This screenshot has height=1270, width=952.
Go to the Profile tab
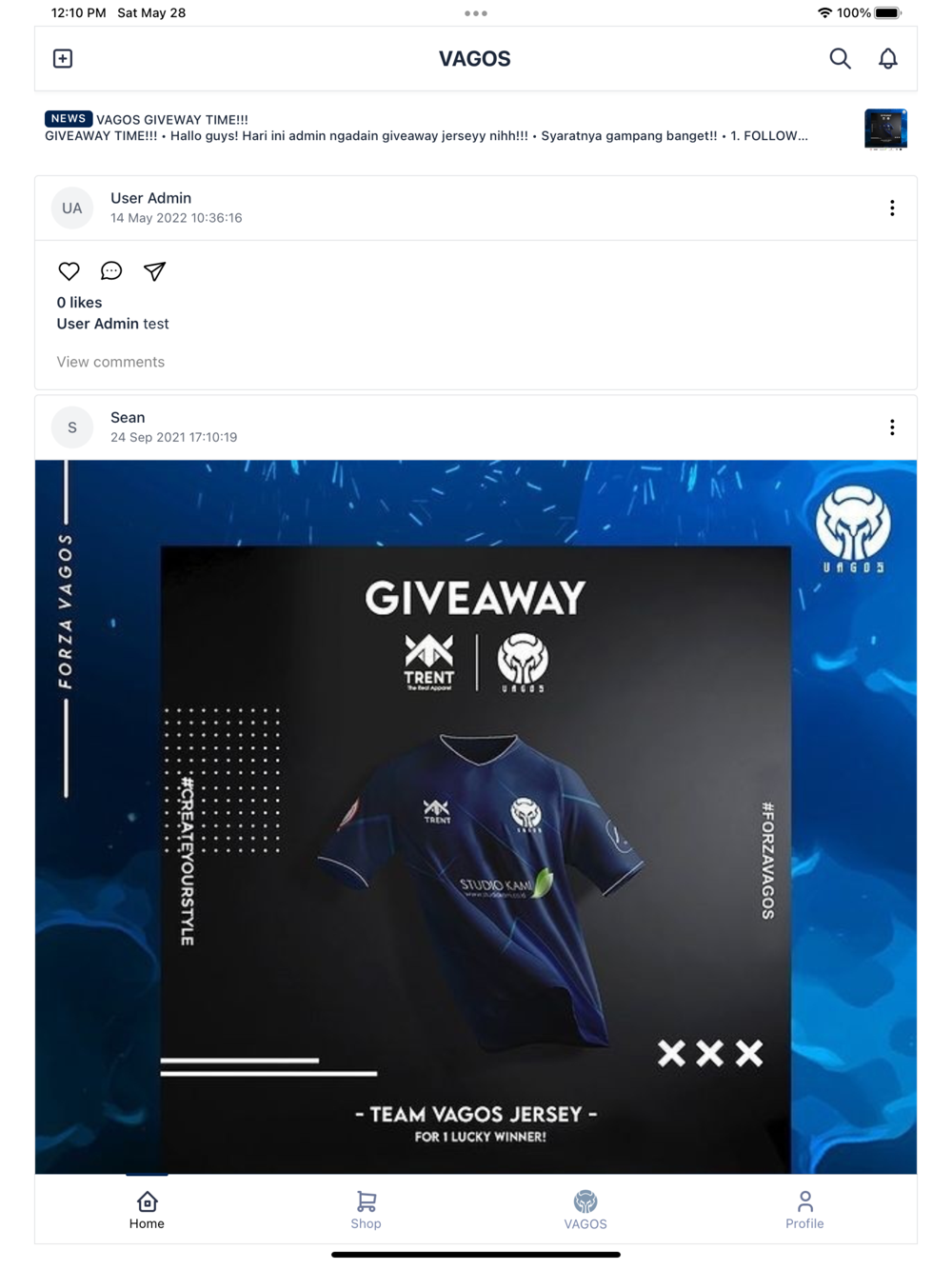tap(804, 1210)
